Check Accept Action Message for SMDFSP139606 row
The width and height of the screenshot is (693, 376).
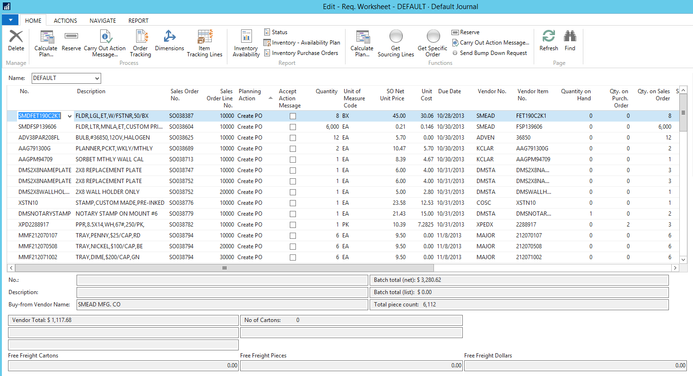pyautogui.click(x=293, y=127)
